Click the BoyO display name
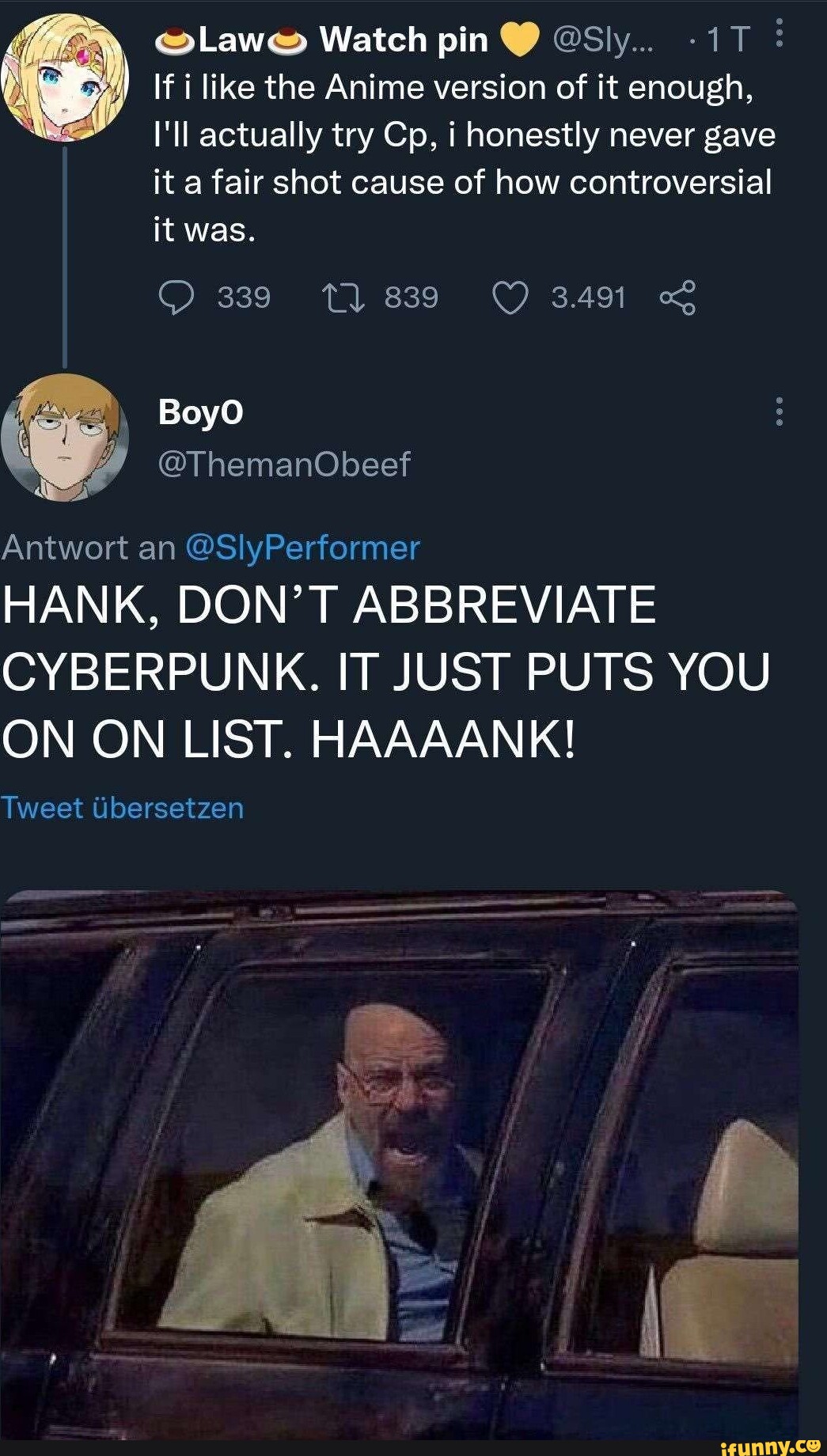 pos(201,412)
